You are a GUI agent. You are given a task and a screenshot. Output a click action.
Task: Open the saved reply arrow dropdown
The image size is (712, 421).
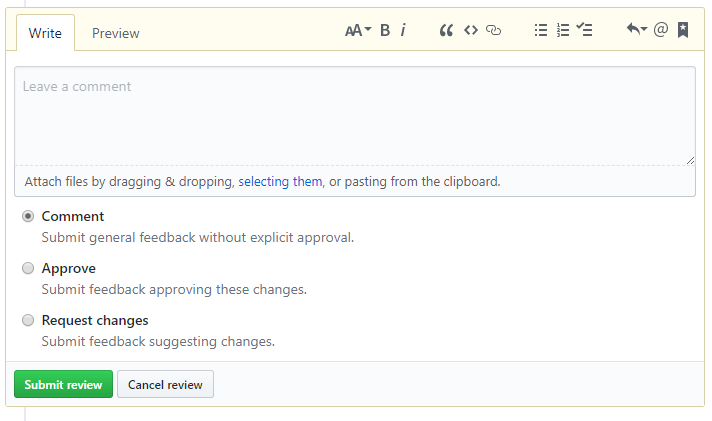637,30
